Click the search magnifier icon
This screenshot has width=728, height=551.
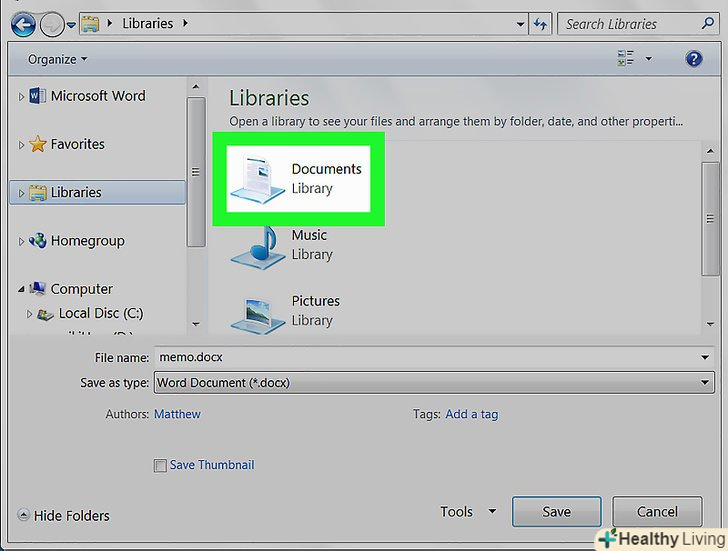(x=708, y=23)
